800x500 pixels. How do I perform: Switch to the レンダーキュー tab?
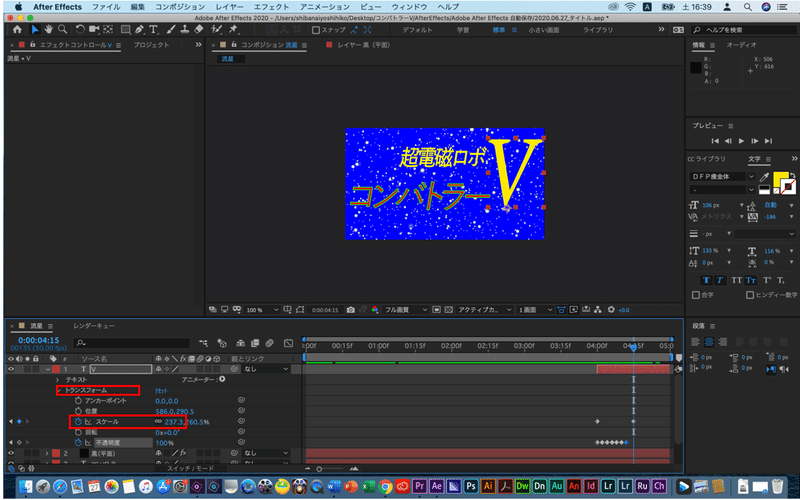(94, 326)
